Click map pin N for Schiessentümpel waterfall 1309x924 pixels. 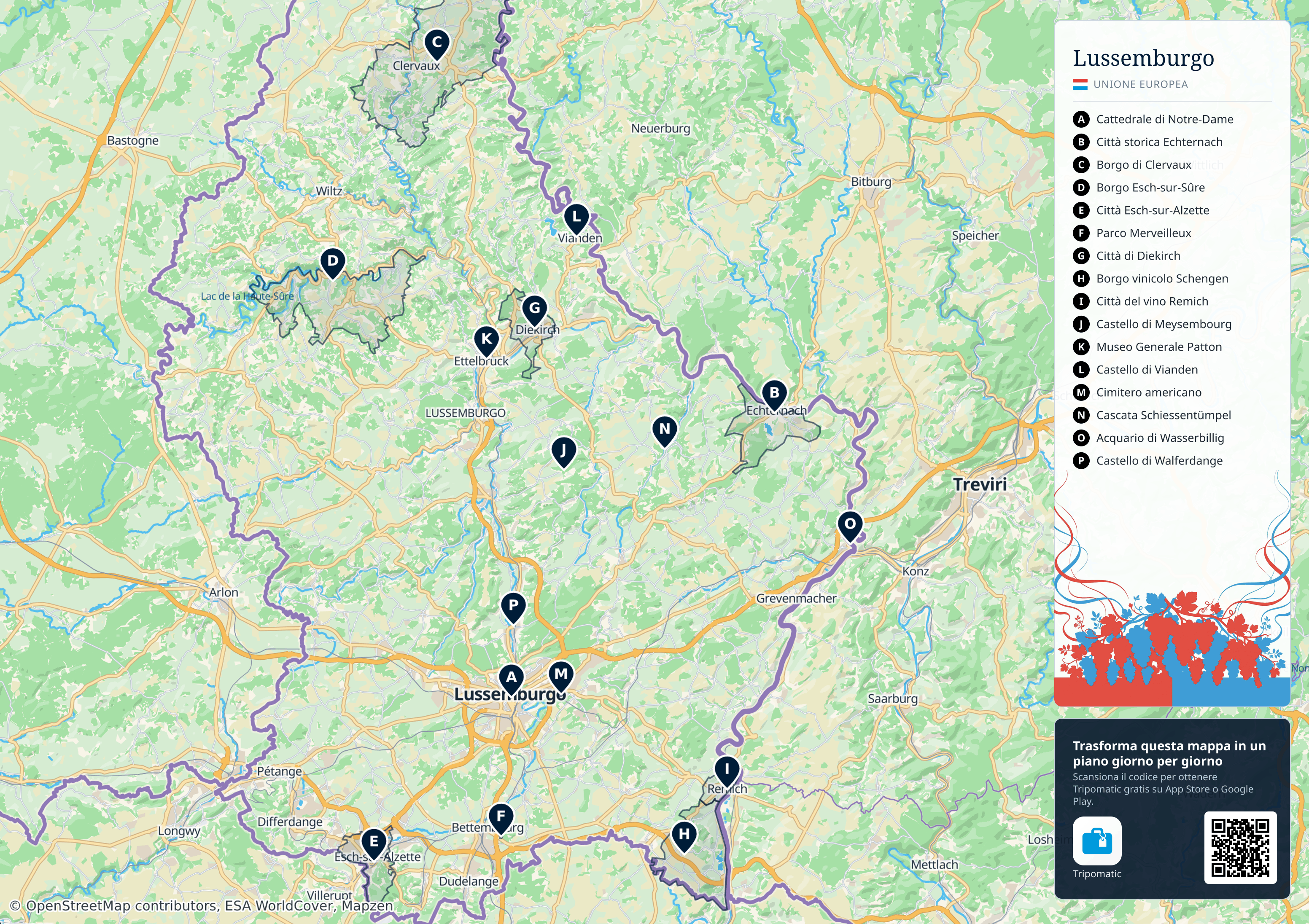[664, 430]
